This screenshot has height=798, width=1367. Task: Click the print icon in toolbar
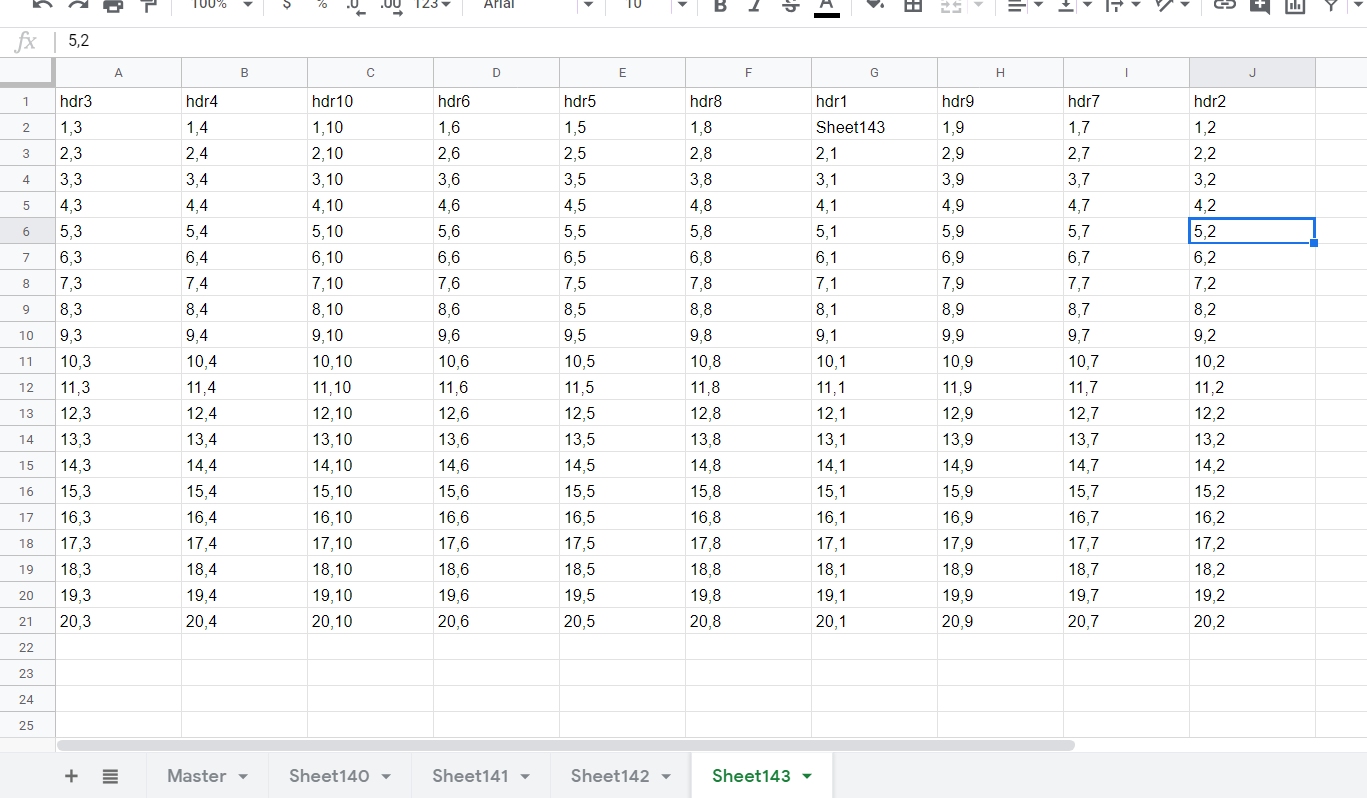click(x=113, y=6)
